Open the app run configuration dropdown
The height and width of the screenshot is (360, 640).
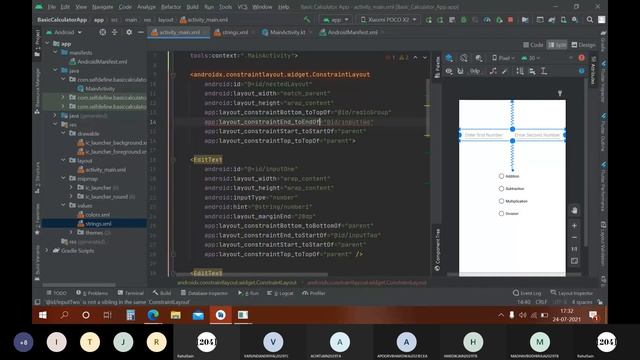[x=336, y=20]
